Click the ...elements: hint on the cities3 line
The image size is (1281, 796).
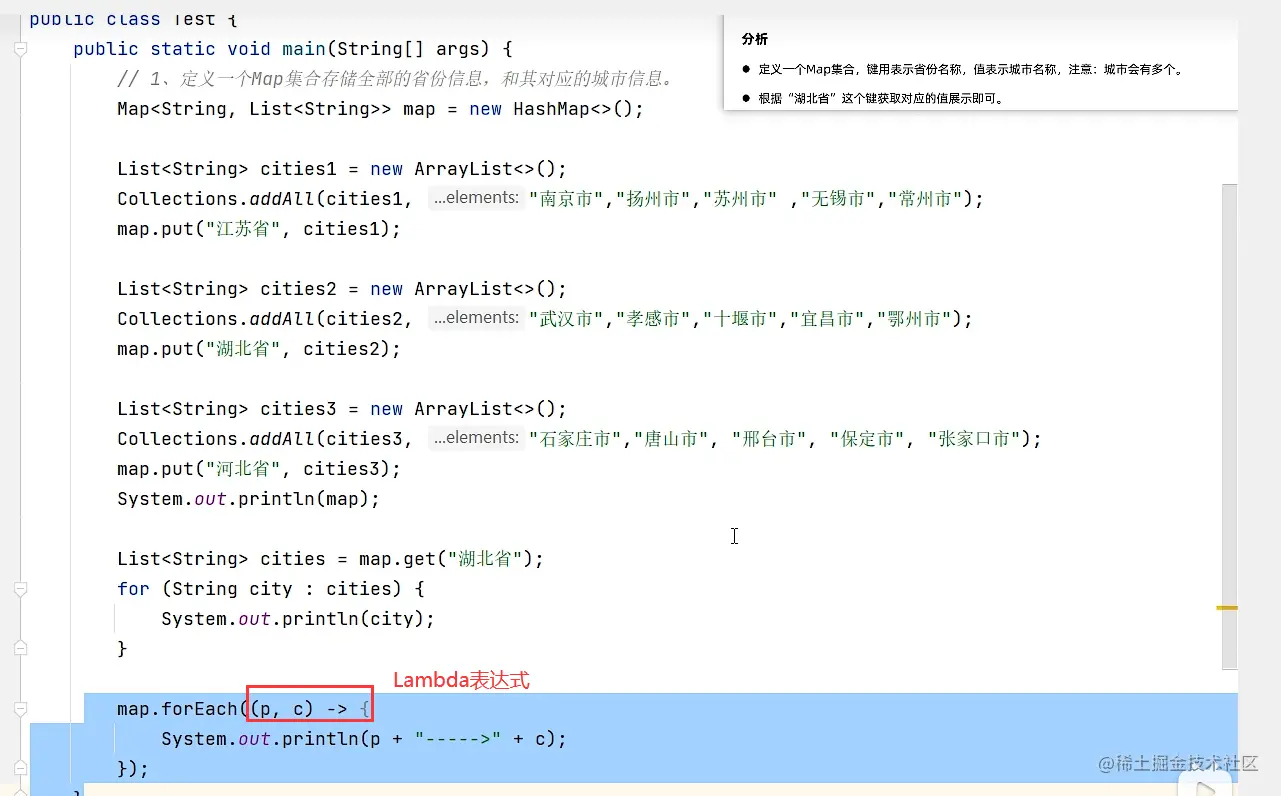click(476, 438)
